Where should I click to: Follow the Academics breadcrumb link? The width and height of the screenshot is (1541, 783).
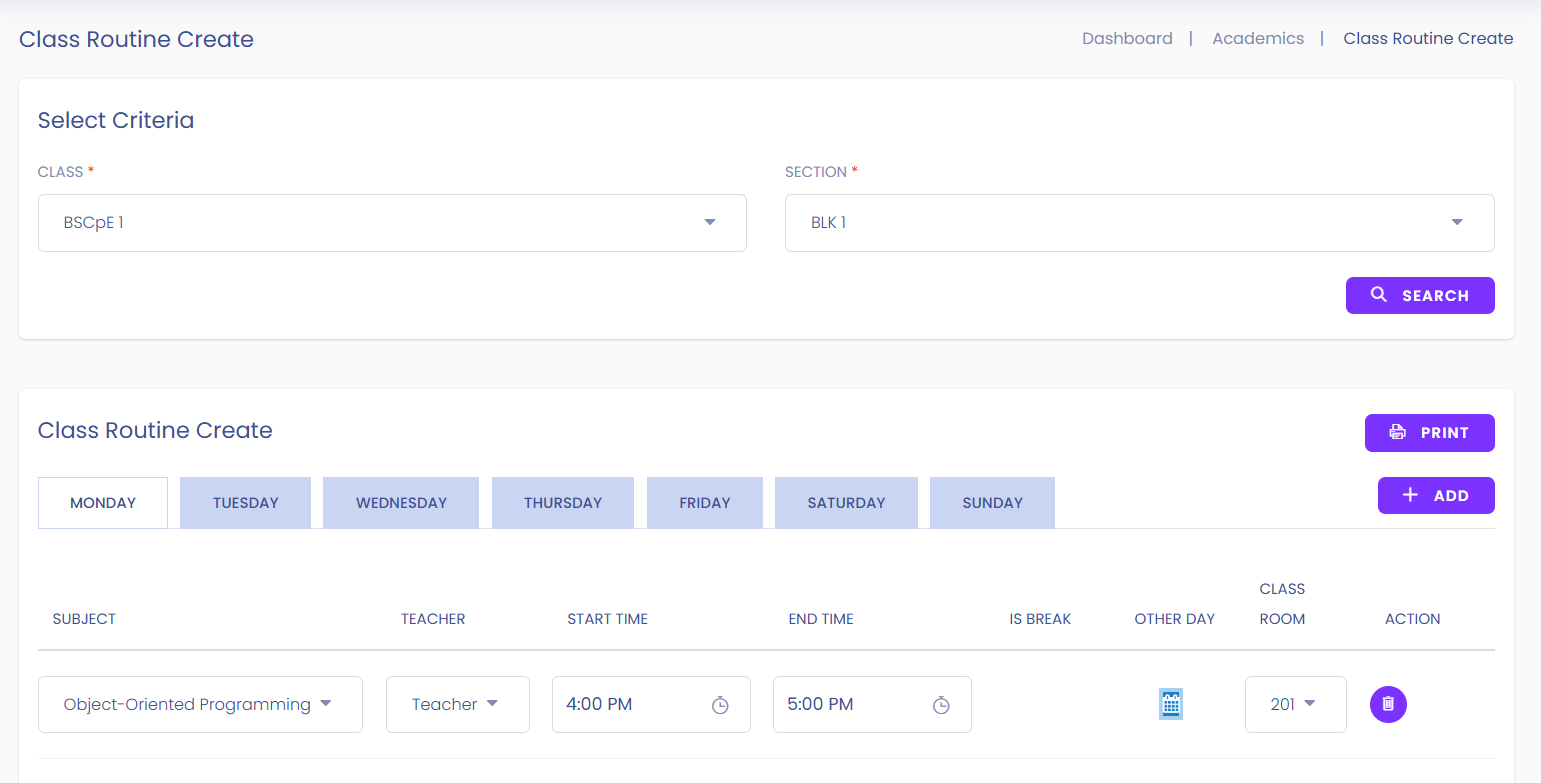(1258, 38)
